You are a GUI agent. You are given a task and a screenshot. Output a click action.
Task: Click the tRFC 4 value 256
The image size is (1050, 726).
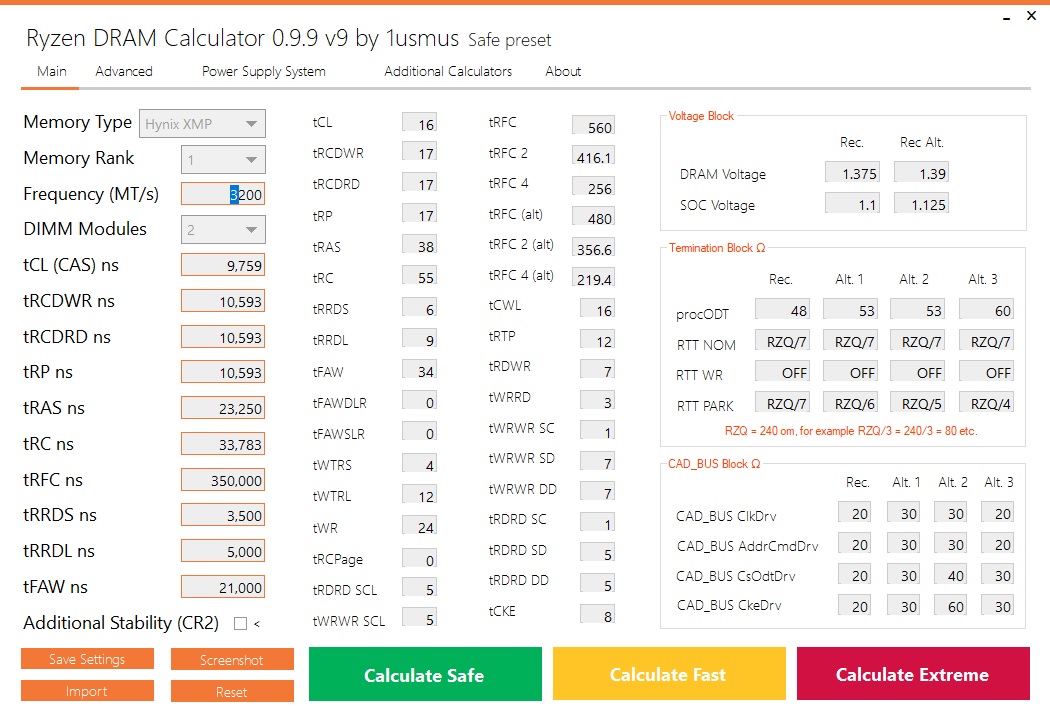pos(593,188)
